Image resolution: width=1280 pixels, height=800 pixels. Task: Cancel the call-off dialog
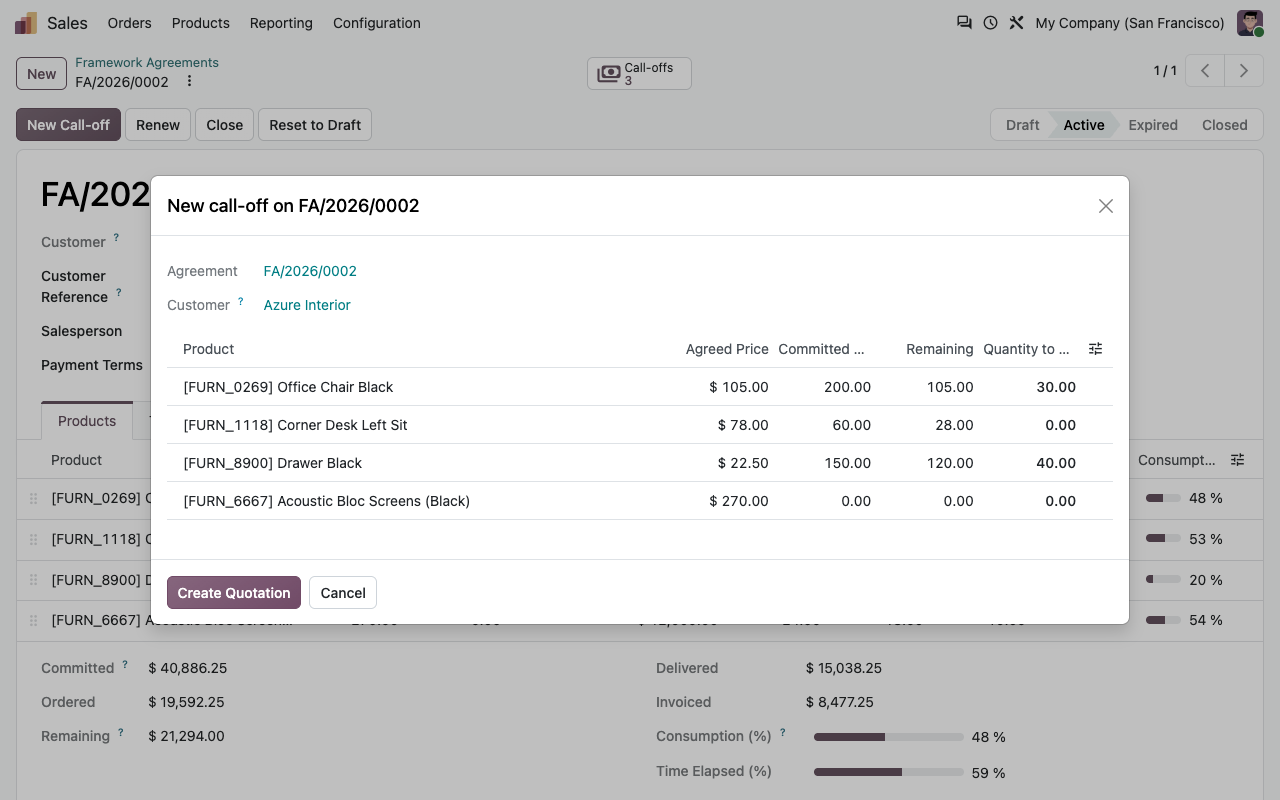point(343,593)
